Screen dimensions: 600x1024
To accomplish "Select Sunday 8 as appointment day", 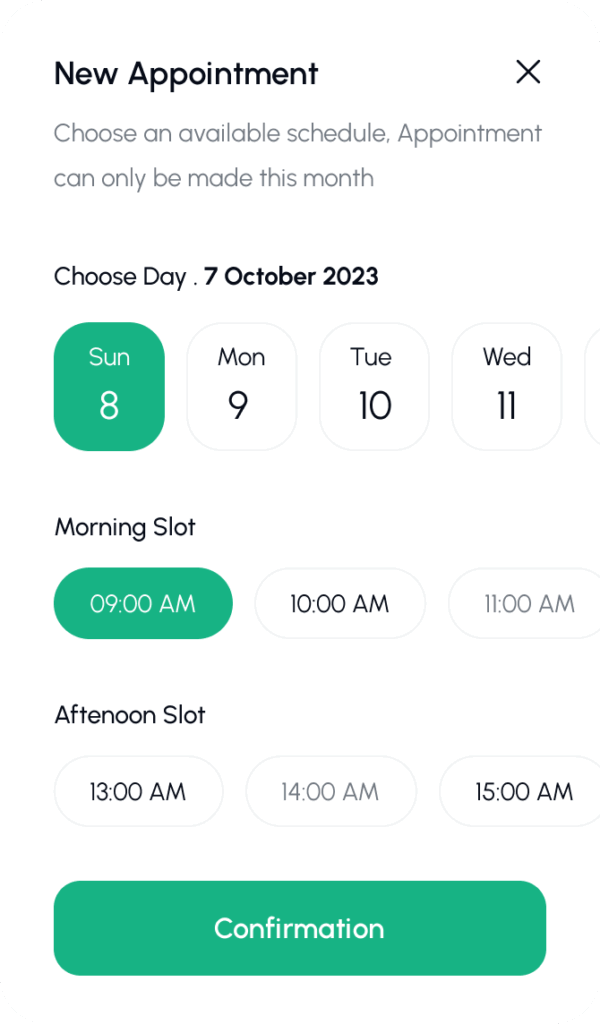I will [109, 386].
